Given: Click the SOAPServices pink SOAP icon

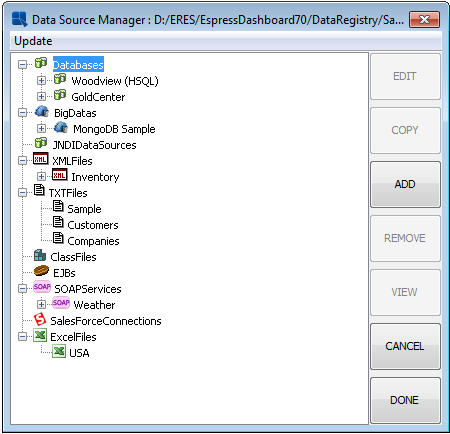Looking at the screenshot, I should (x=42, y=287).
